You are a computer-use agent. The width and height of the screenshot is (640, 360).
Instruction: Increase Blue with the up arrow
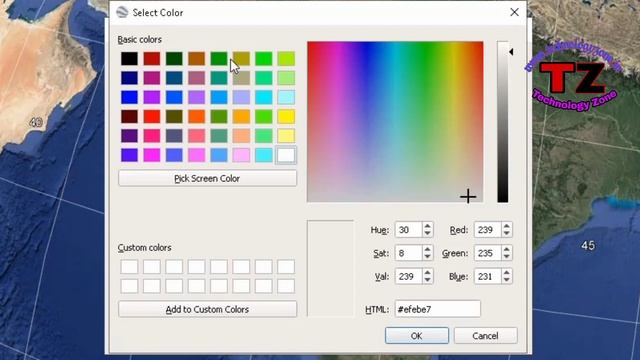click(x=507, y=273)
